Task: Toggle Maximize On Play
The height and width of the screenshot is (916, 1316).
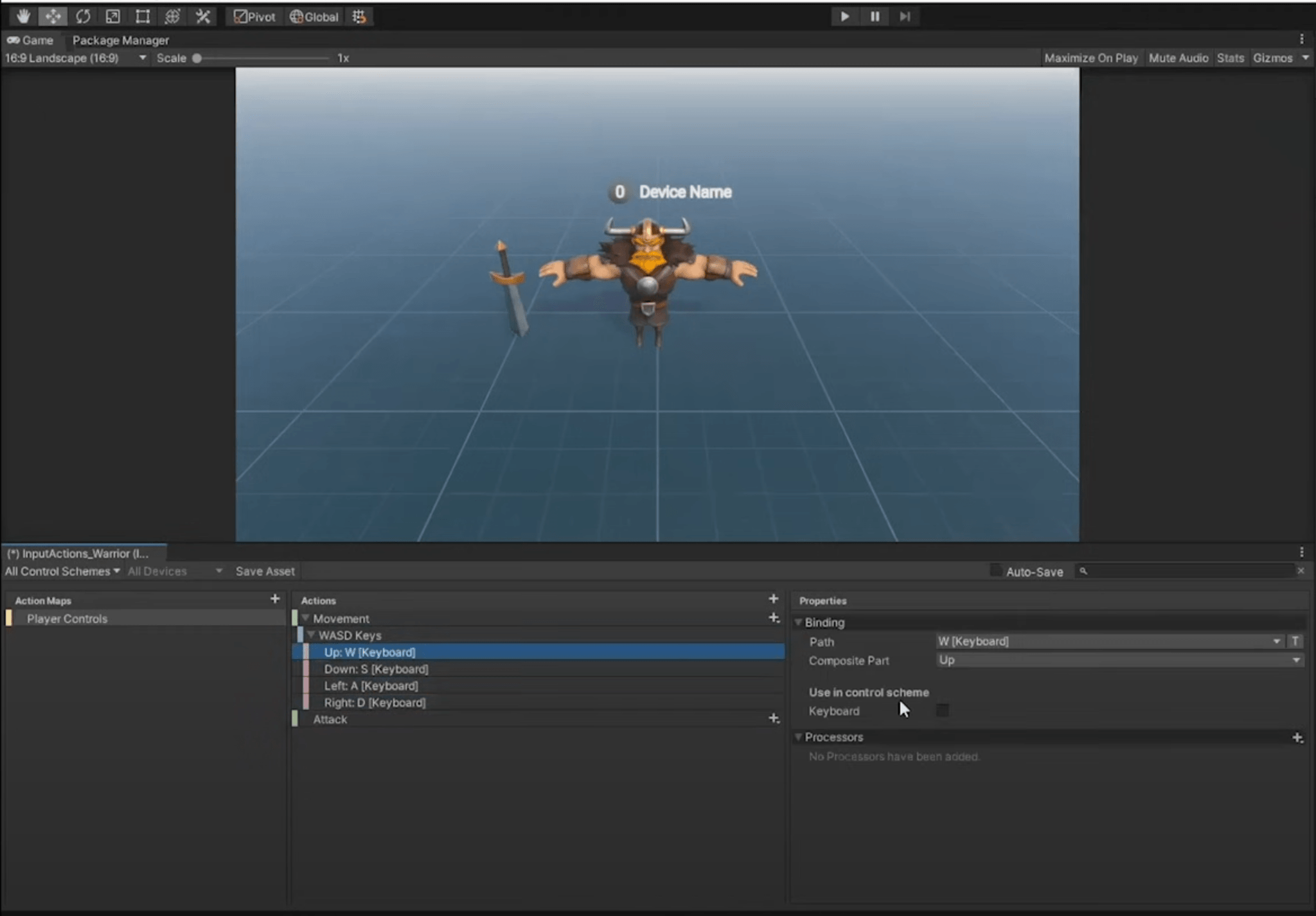Action: [1090, 58]
